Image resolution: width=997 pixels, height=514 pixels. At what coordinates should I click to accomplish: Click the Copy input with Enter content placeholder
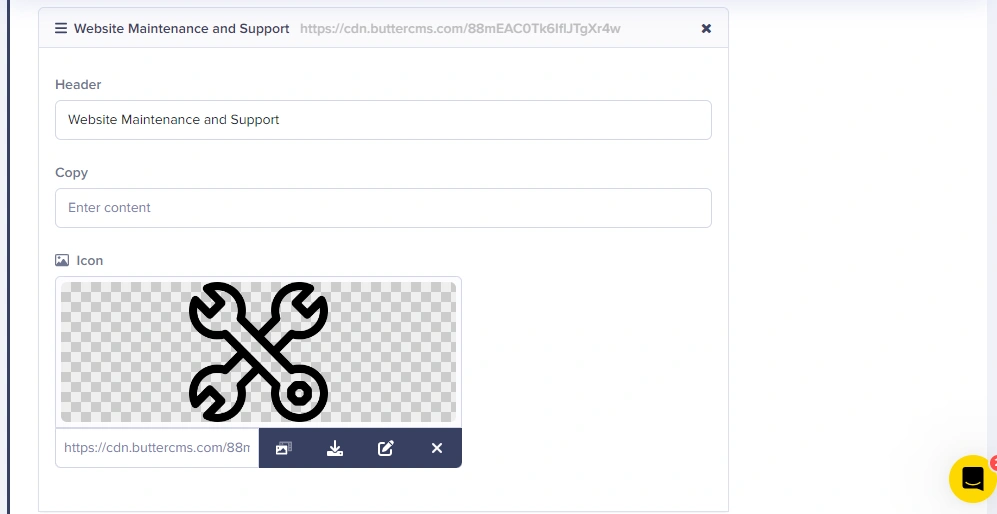point(383,208)
